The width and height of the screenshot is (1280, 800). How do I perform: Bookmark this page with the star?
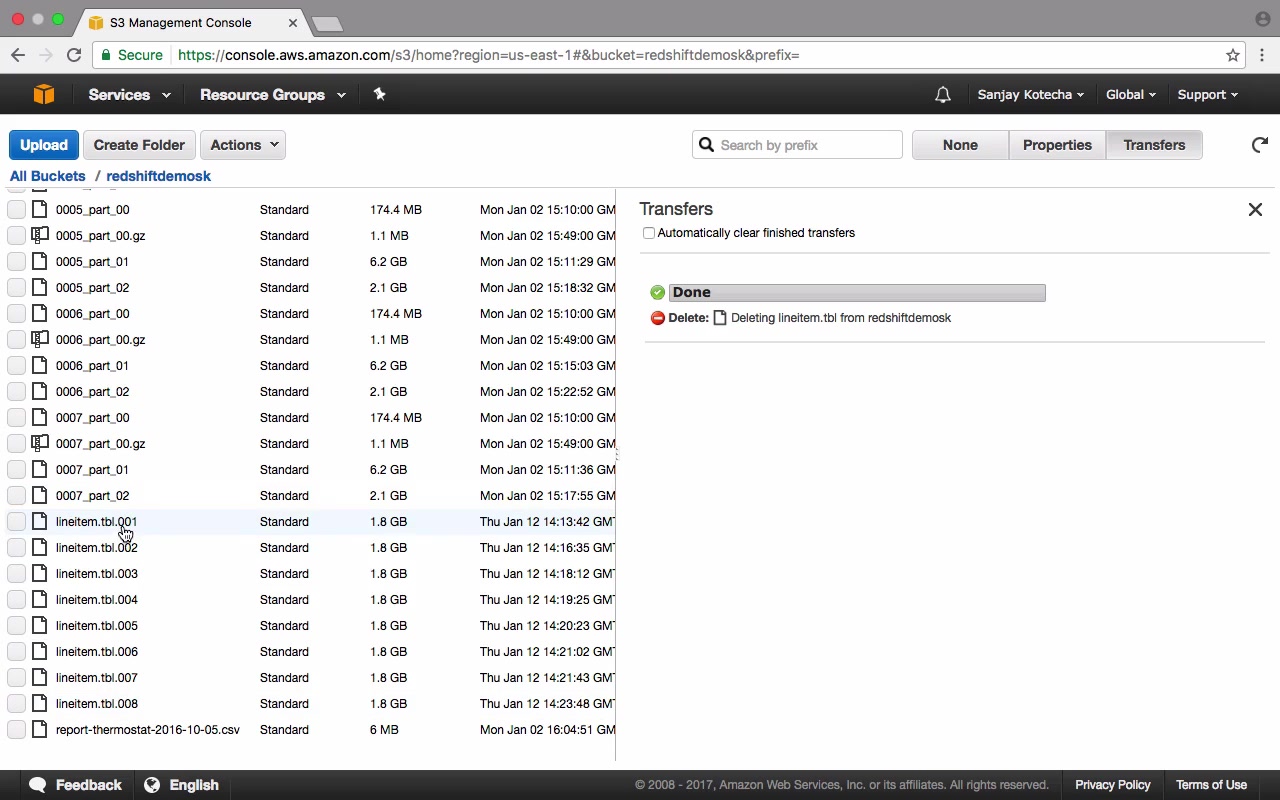pos(1233,55)
